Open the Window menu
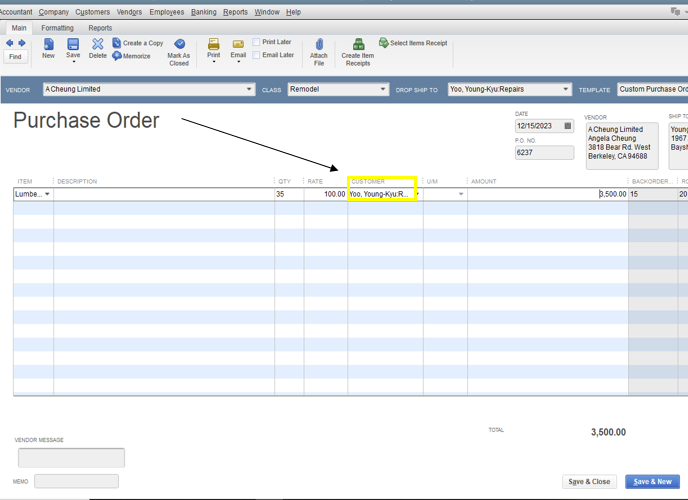The width and height of the screenshot is (688, 500). click(x=267, y=12)
